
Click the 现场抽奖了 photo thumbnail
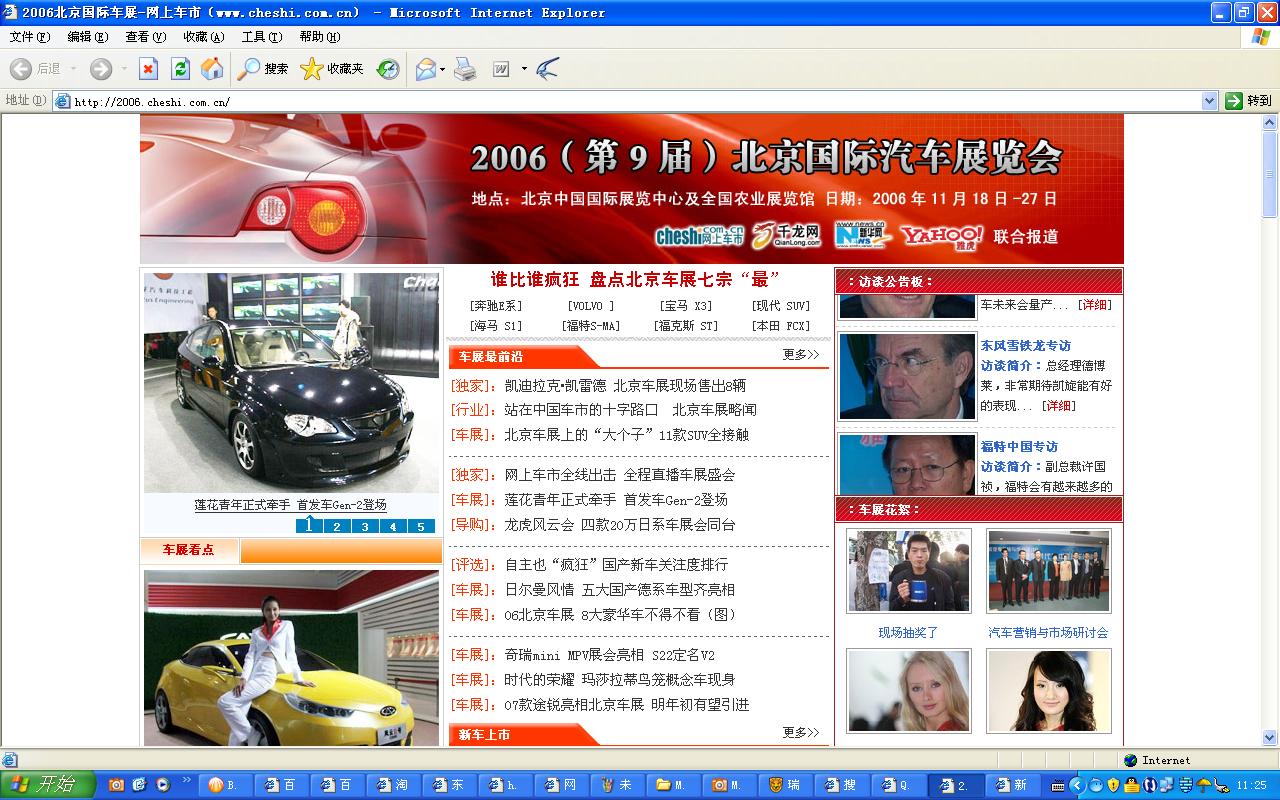point(909,571)
